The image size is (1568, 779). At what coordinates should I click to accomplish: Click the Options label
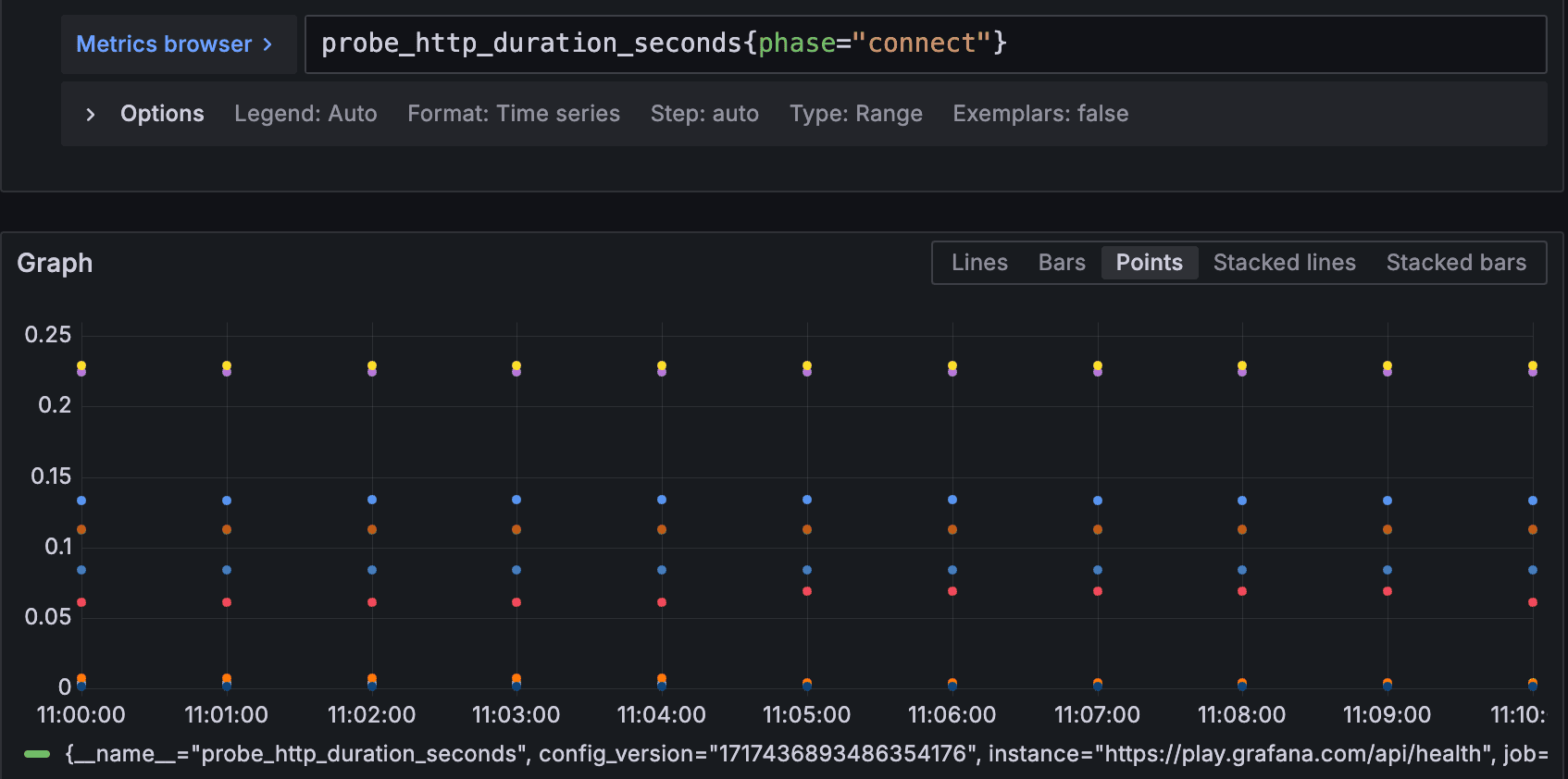(x=162, y=114)
